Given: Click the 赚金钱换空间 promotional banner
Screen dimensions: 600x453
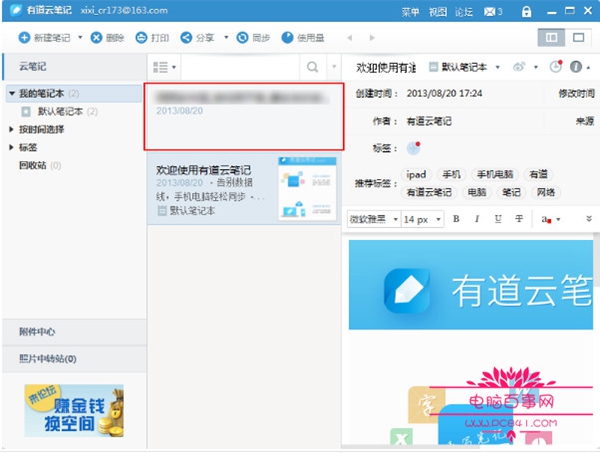Looking at the screenshot, I should click(74, 411).
